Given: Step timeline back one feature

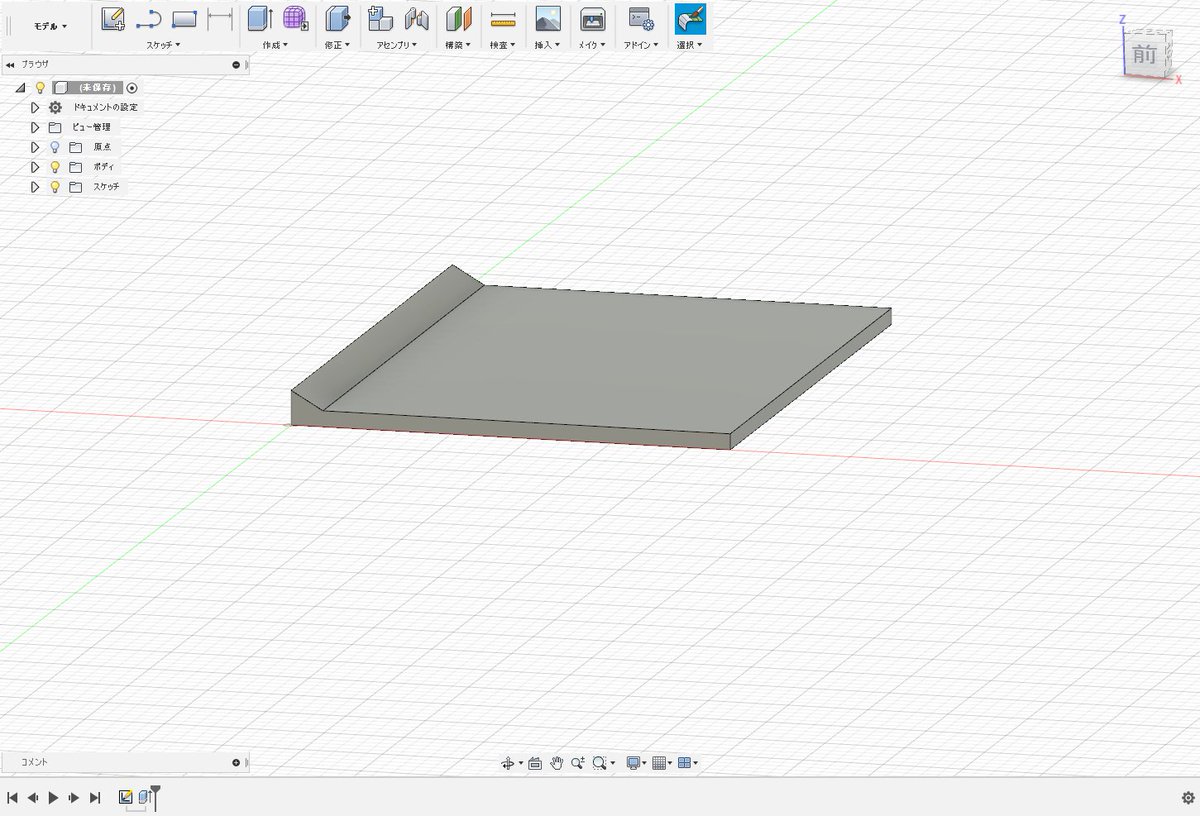Looking at the screenshot, I should pyautogui.click(x=33, y=798).
